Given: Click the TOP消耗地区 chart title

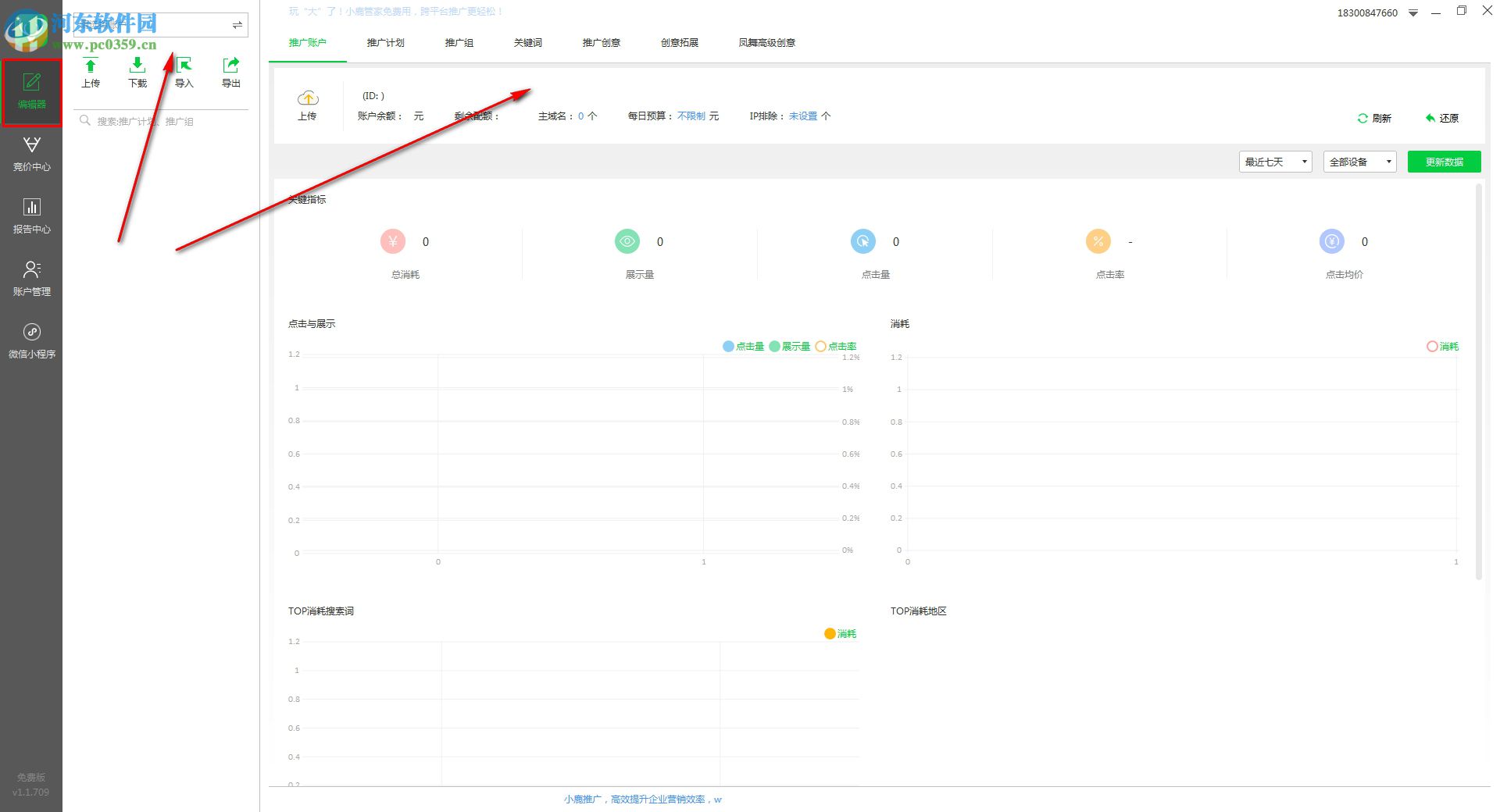Looking at the screenshot, I should 919,611.
